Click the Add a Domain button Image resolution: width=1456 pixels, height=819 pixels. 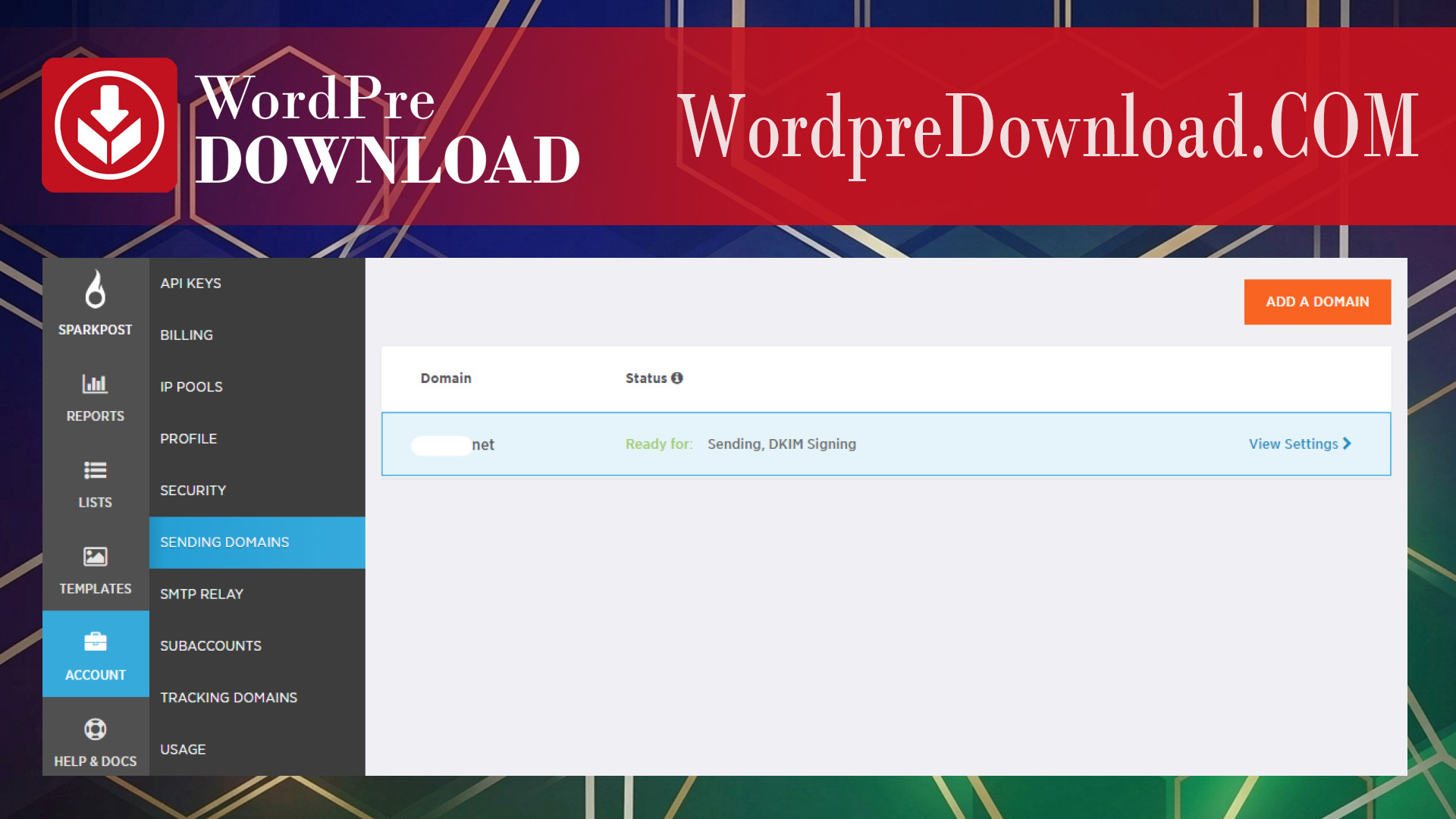(x=1317, y=302)
